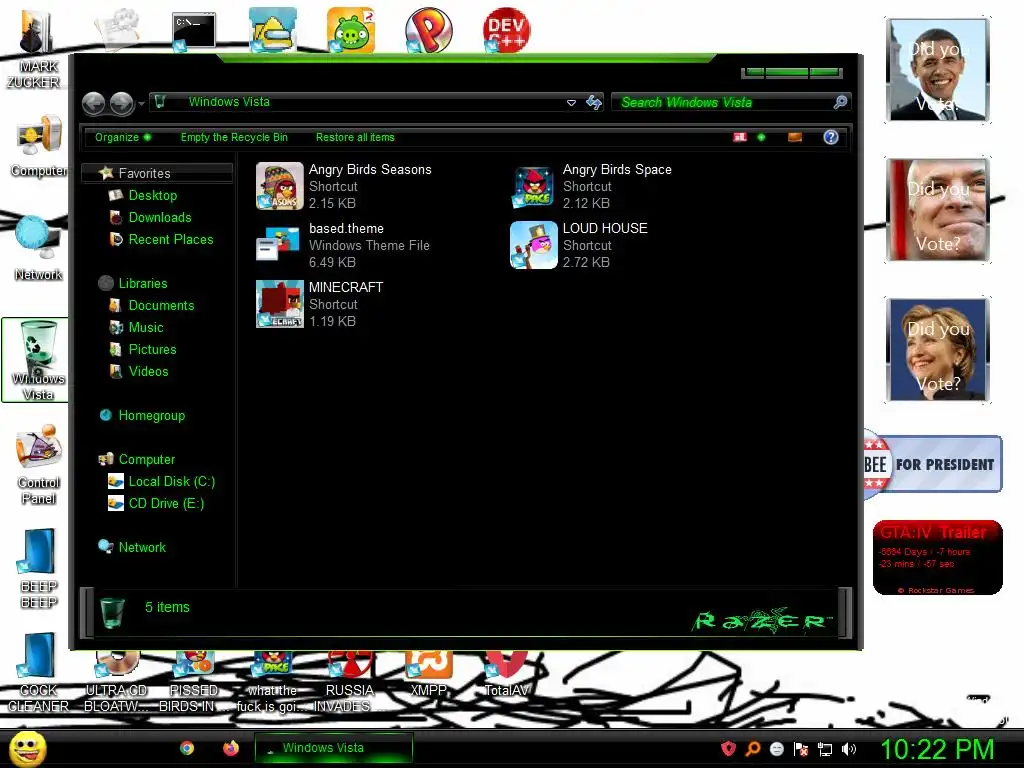Open the red P ball desktop shortcut
The height and width of the screenshot is (768, 1024).
coord(428,30)
